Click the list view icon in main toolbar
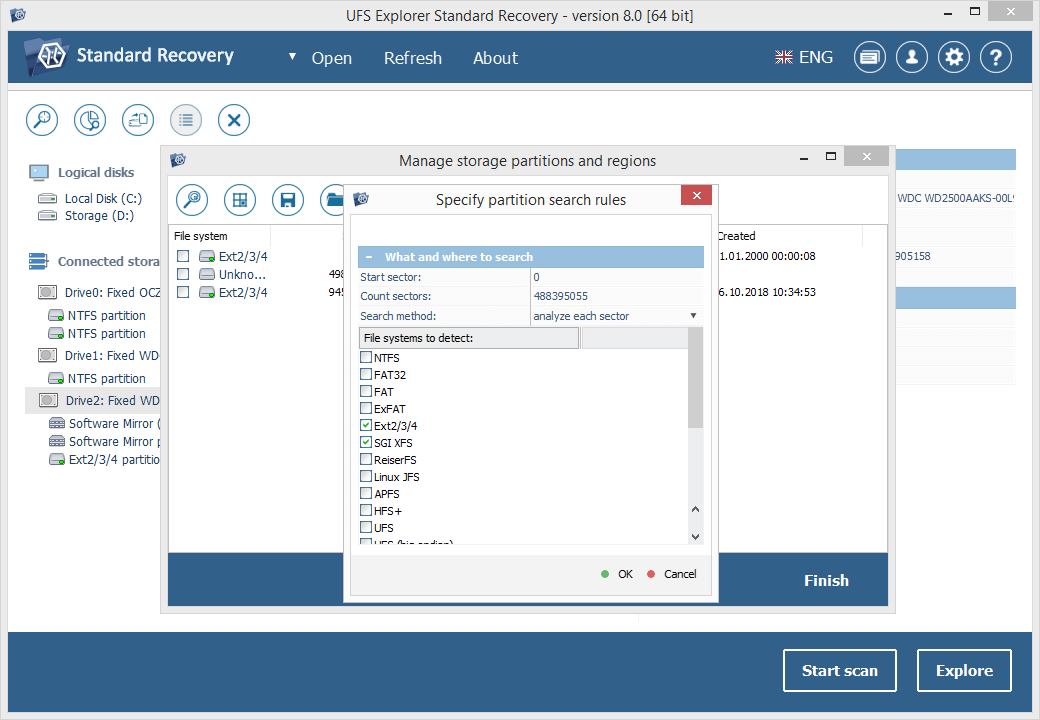This screenshot has height=720, width=1040. click(186, 120)
